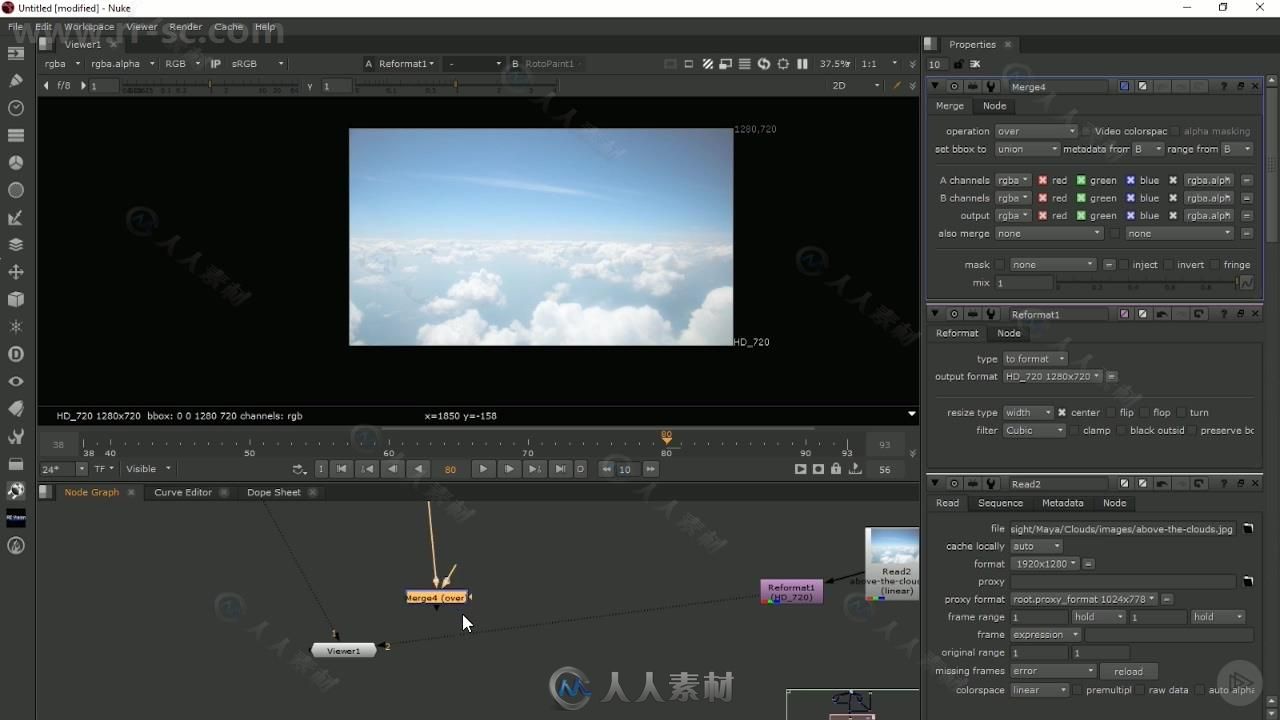Click the lock icon in timeline bar
Screen dimensions: 1280x720
836,469
